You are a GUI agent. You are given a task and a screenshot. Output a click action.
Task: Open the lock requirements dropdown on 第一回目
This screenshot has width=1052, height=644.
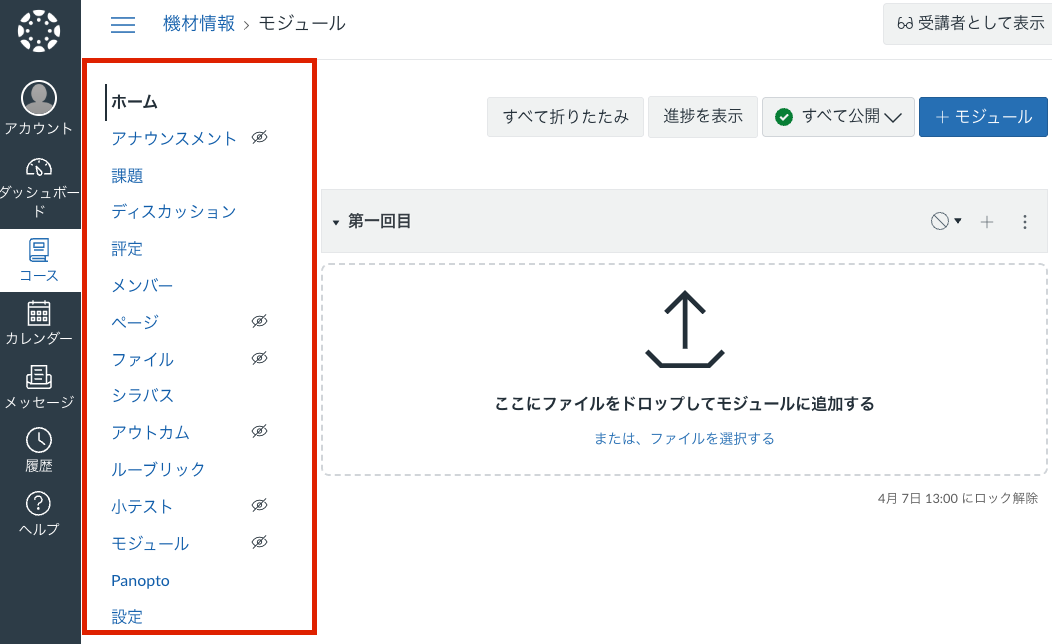pos(944,222)
